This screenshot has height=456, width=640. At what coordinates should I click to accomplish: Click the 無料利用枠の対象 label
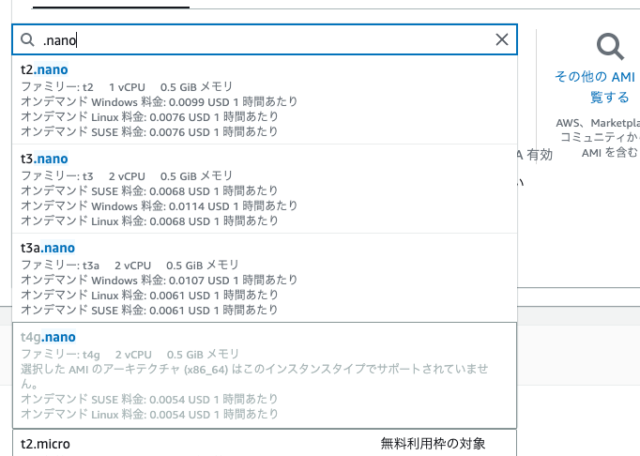[433, 443]
